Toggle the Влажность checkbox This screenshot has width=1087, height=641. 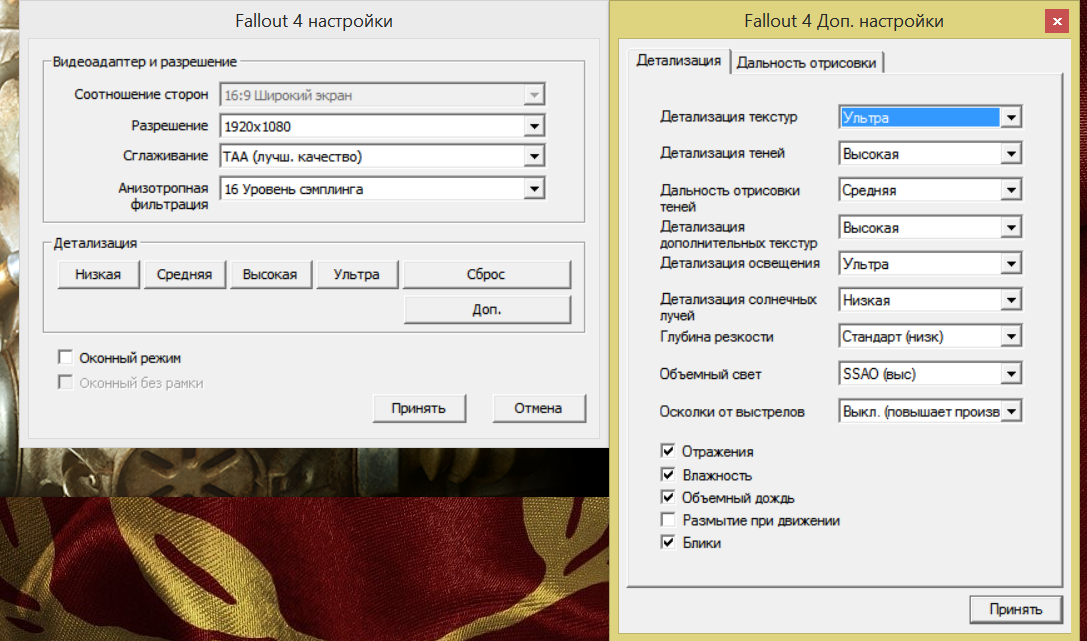point(668,475)
